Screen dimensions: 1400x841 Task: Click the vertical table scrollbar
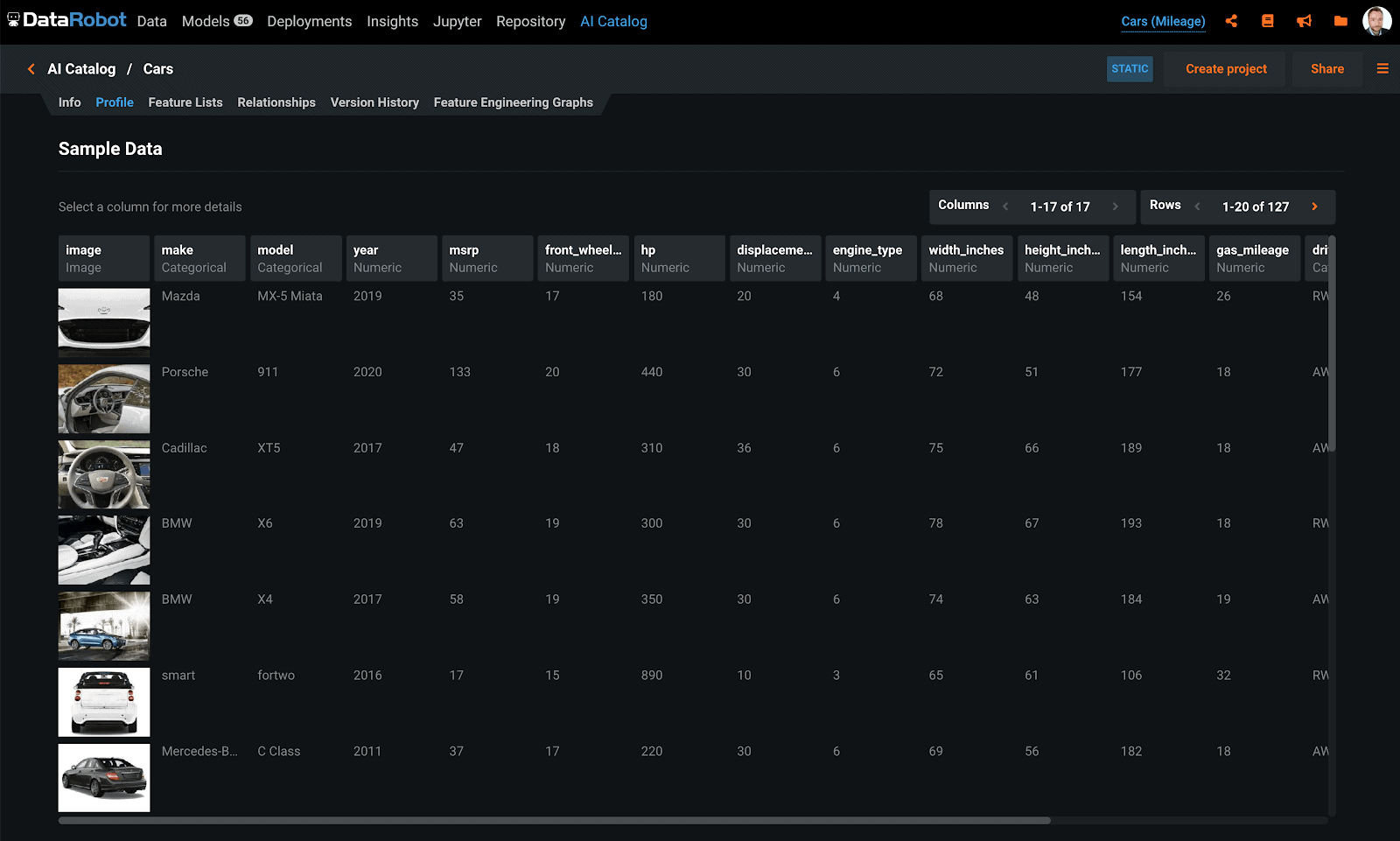point(1332,343)
